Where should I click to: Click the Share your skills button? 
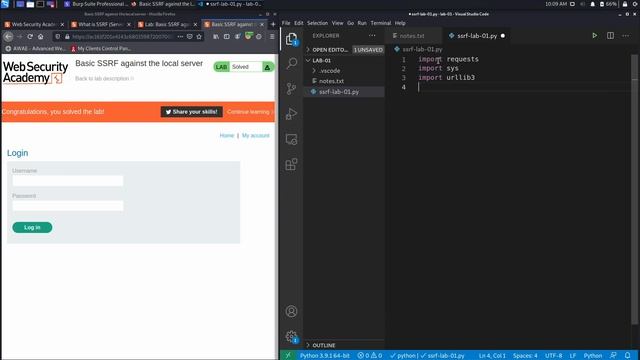pos(191,112)
